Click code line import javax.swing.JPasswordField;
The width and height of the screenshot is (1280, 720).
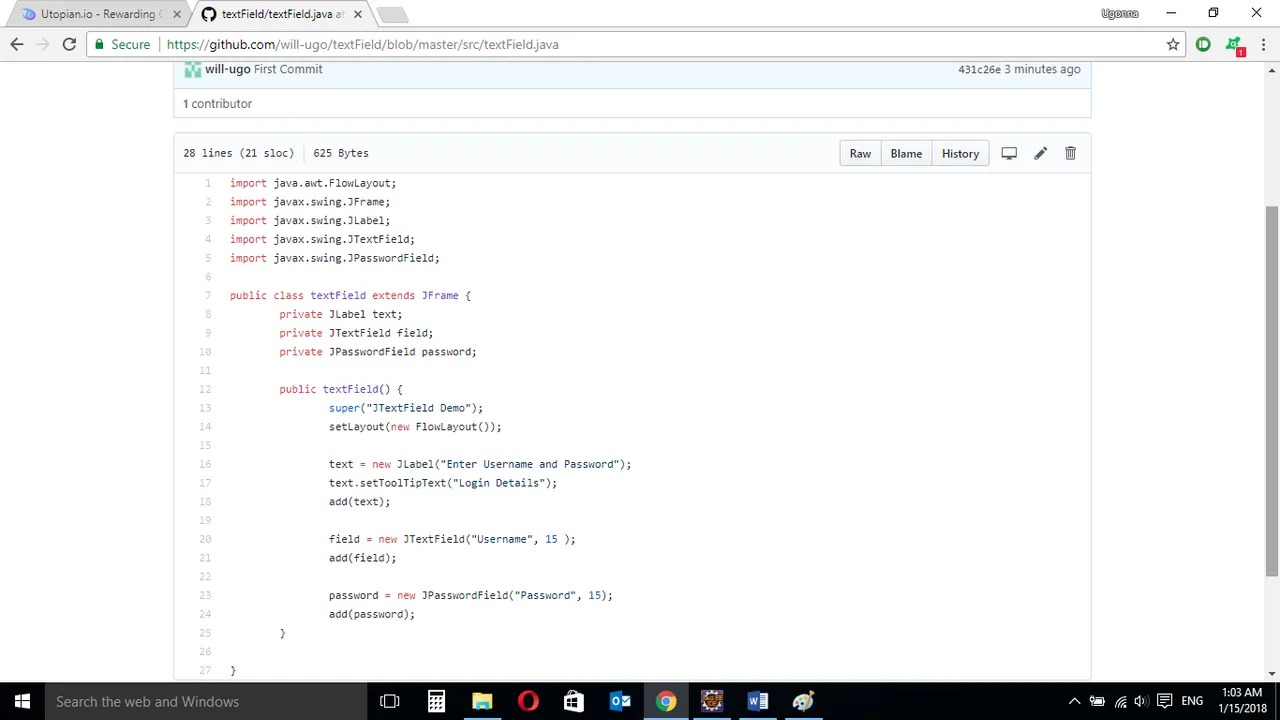(x=335, y=258)
